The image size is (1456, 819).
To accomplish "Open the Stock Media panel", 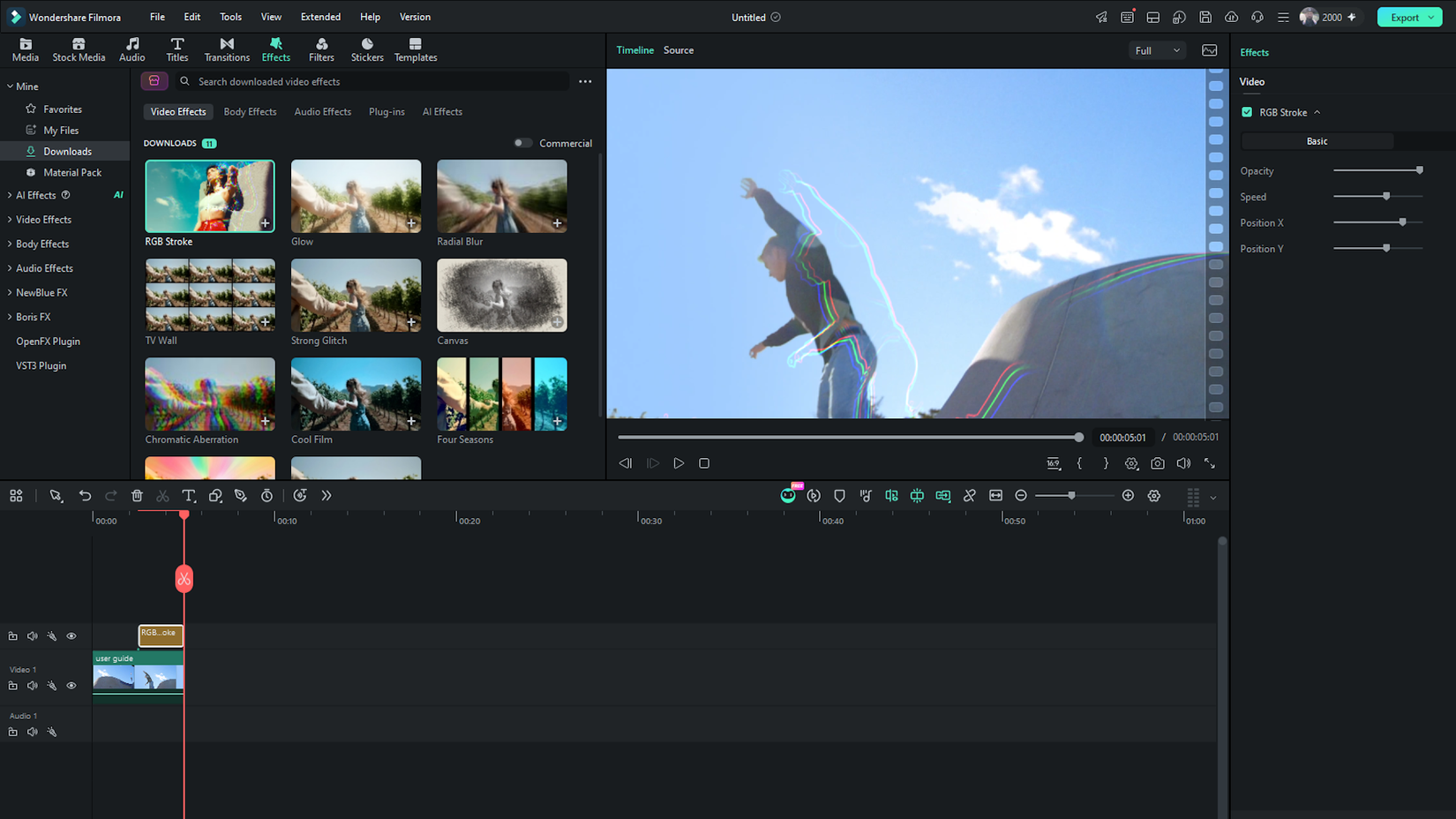I will click(79, 49).
